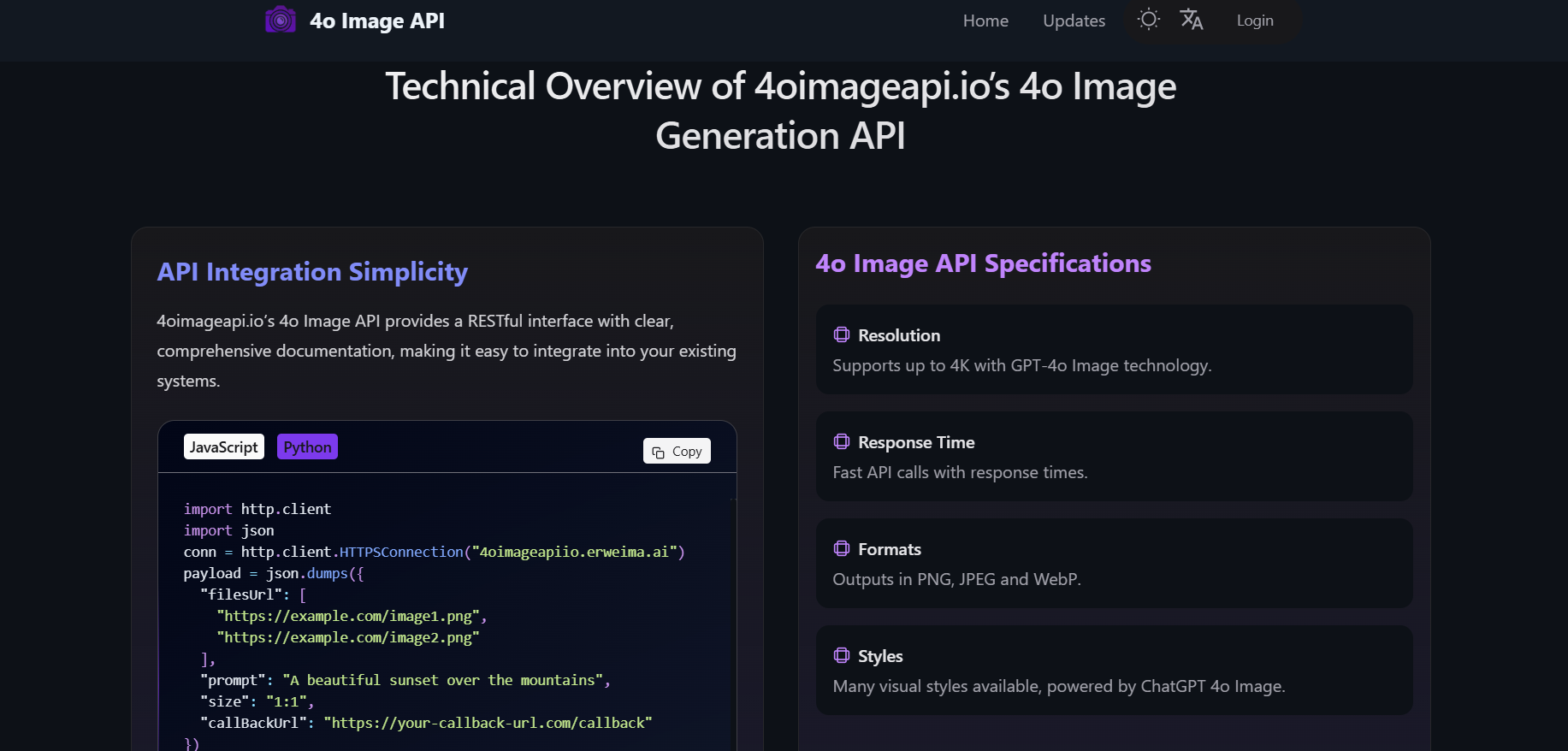The image size is (1568, 751).
Task: Switch to the JavaScript code tab
Action: (x=224, y=446)
